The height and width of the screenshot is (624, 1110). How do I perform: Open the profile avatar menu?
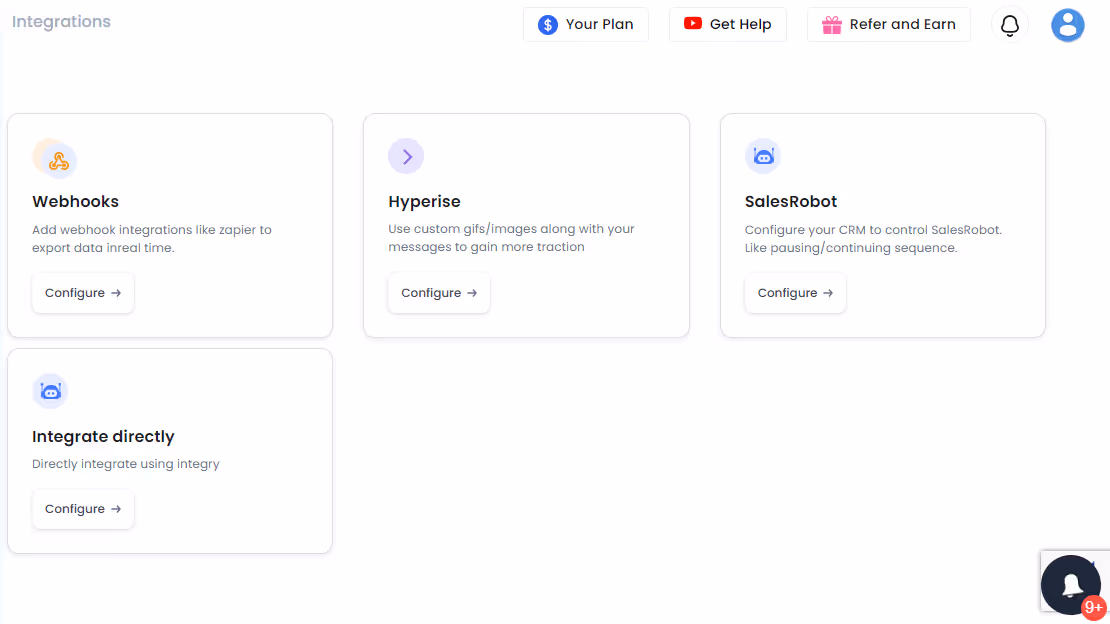pos(1068,25)
